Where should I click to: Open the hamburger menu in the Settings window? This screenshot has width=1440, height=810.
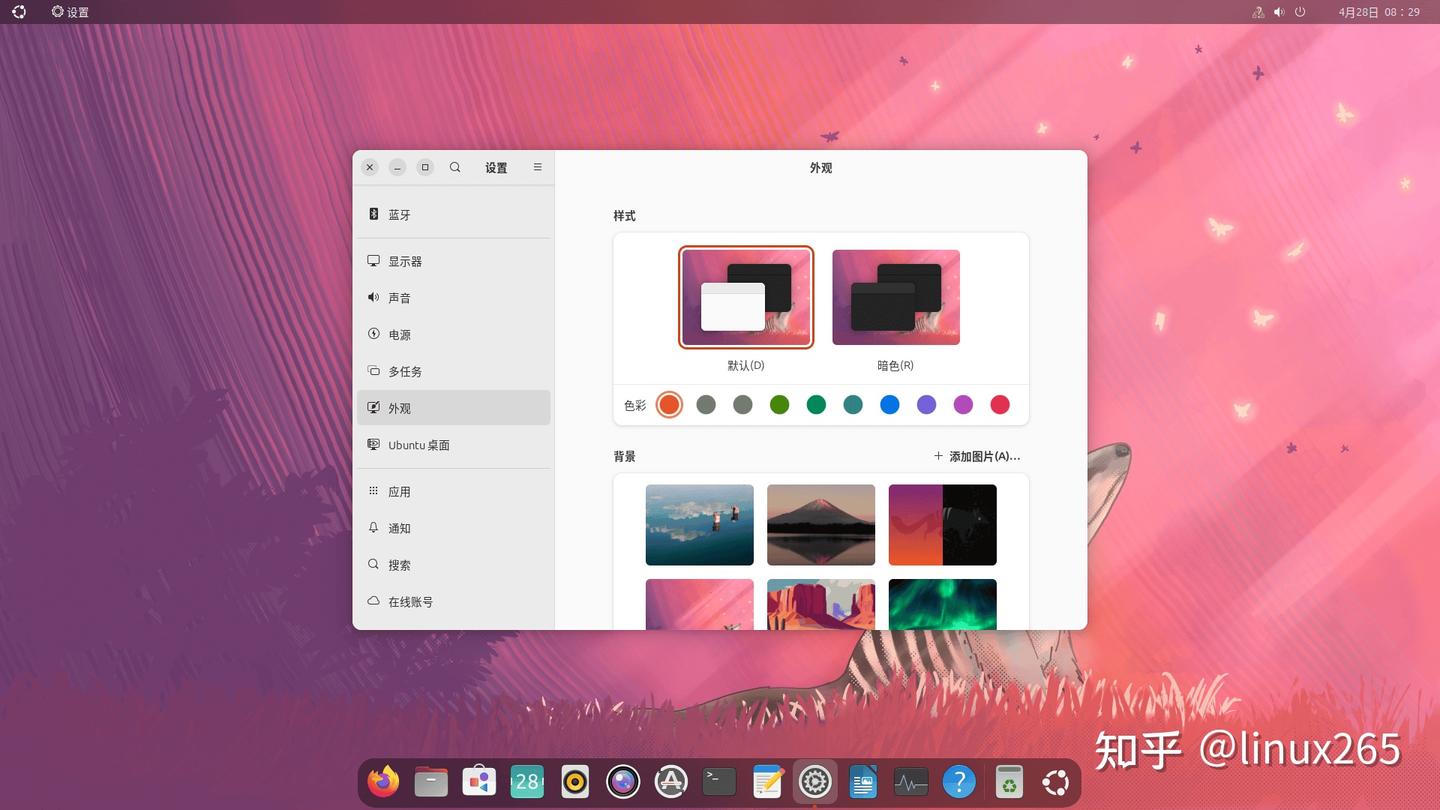click(537, 167)
